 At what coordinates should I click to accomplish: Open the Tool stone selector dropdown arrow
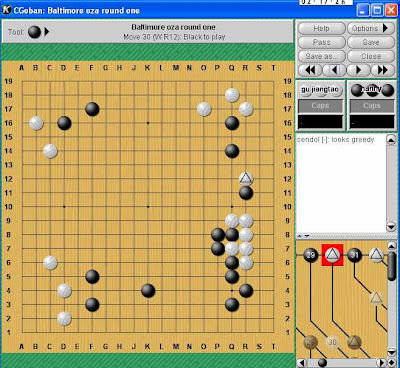point(47,32)
